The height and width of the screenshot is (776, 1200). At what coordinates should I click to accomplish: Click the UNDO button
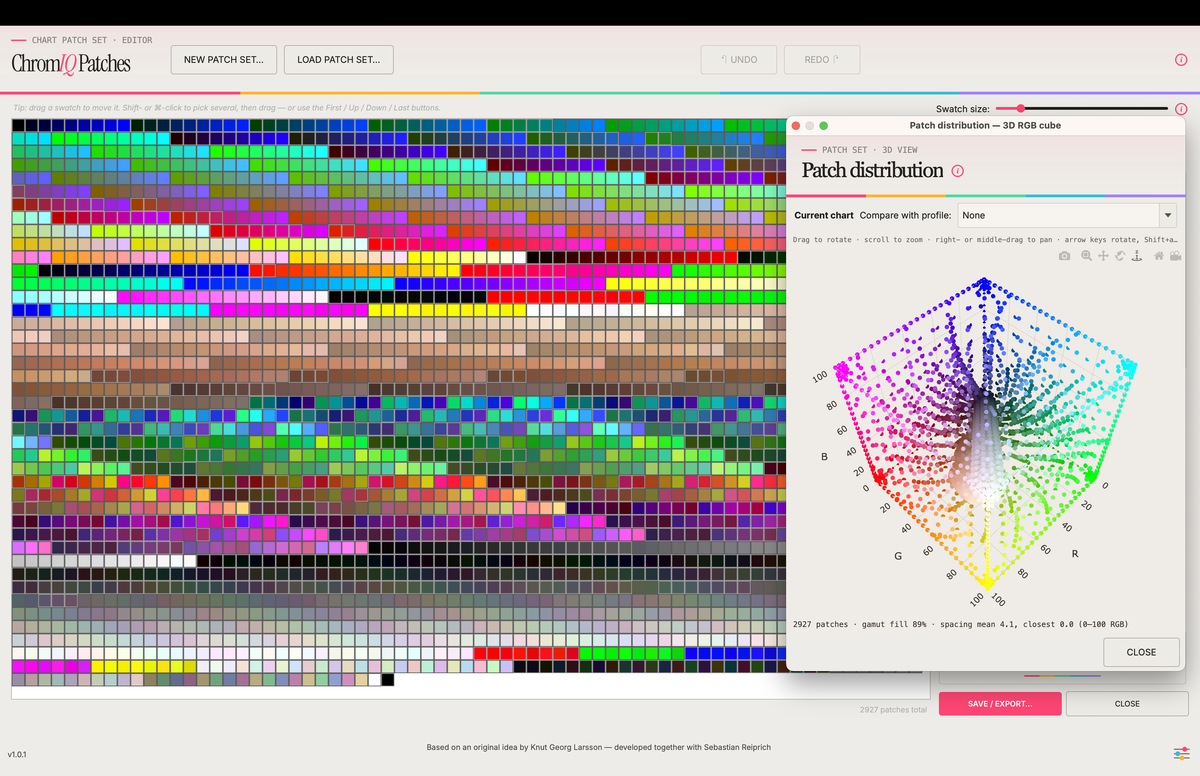[739, 59]
